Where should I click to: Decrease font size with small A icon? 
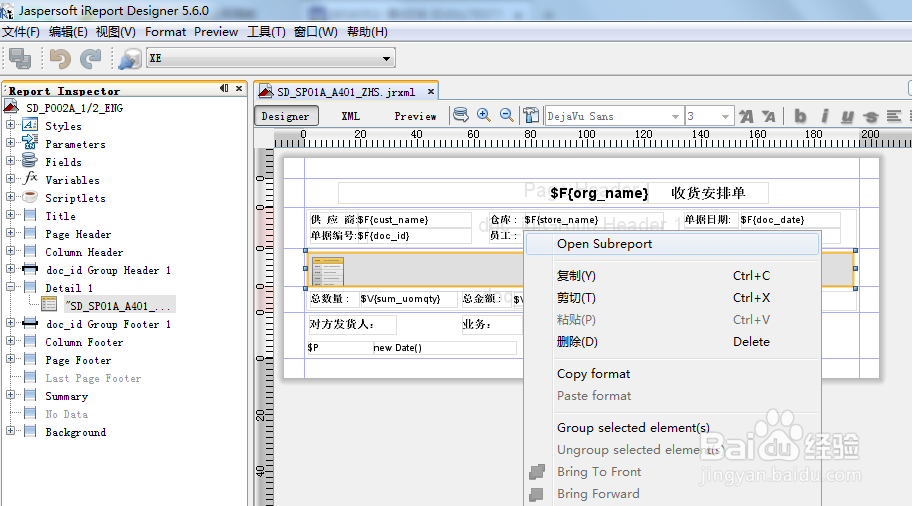point(768,116)
